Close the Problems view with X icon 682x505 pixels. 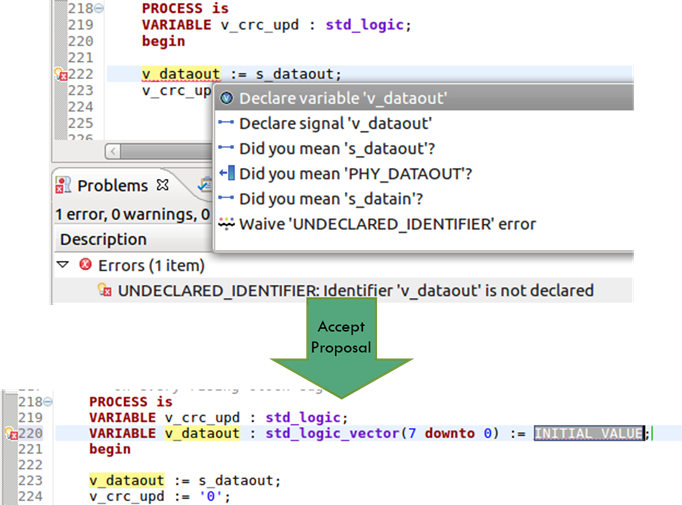pyautogui.click(x=163, y=185)
